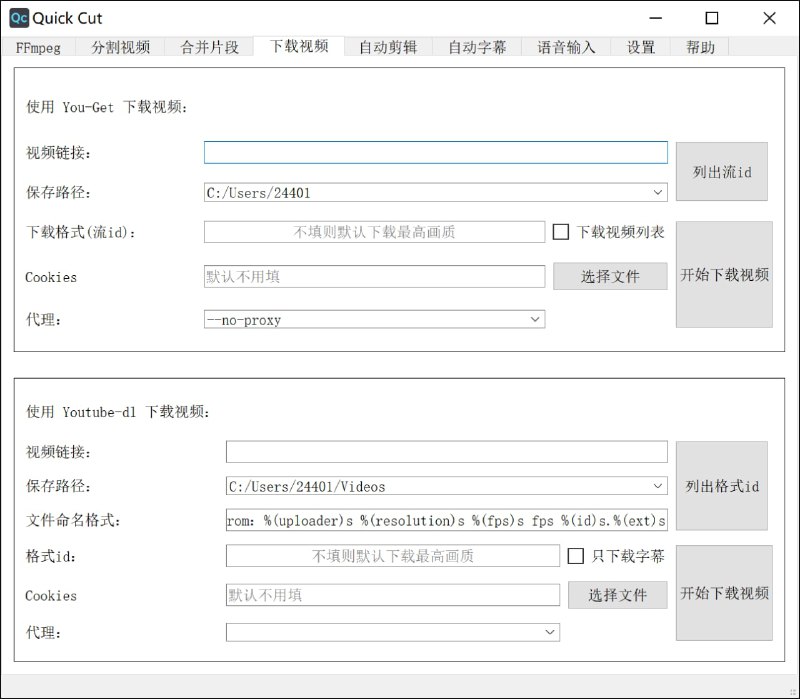The height and width of the screenshot is (699, 800).
Task: Click the You-Get Cookies input field
Action: pos(374,277)
